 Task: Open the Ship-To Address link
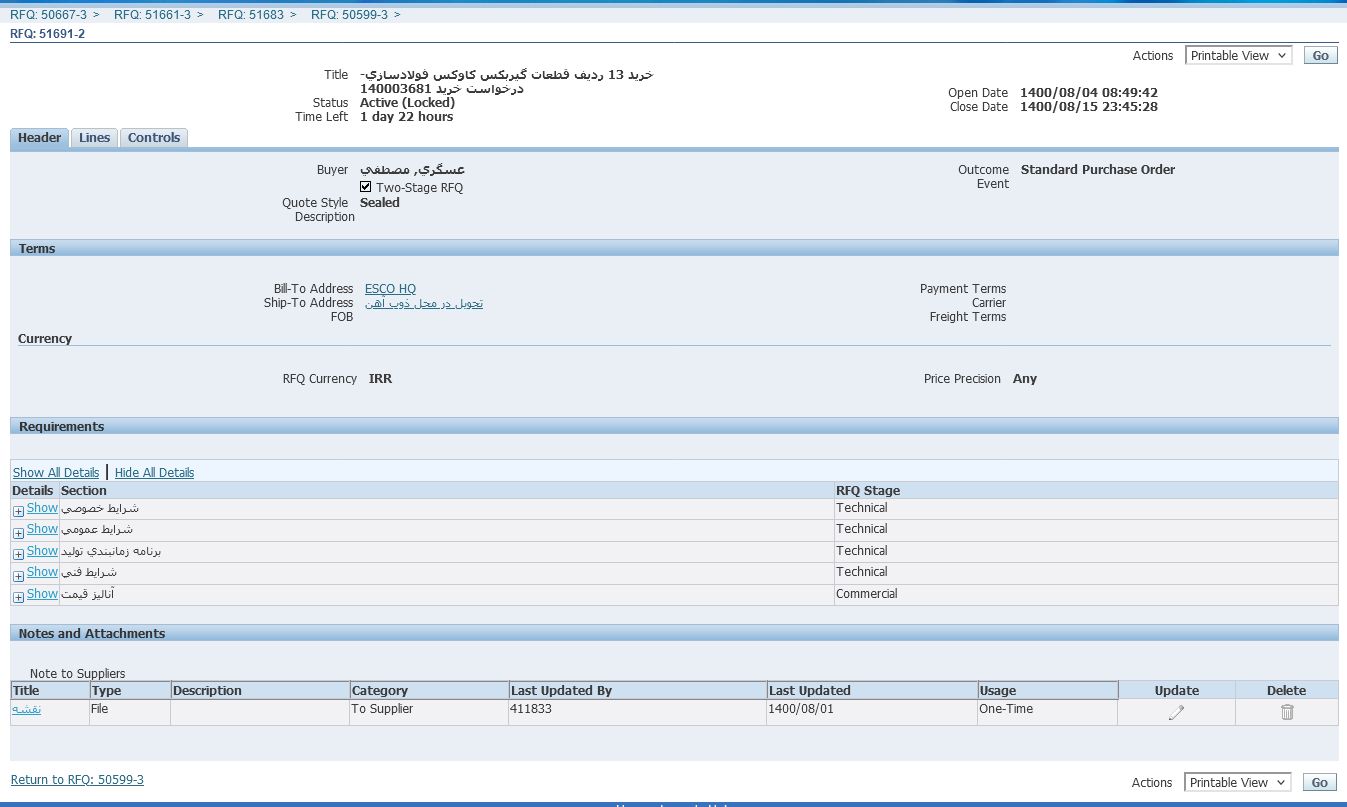coord(424,303)
